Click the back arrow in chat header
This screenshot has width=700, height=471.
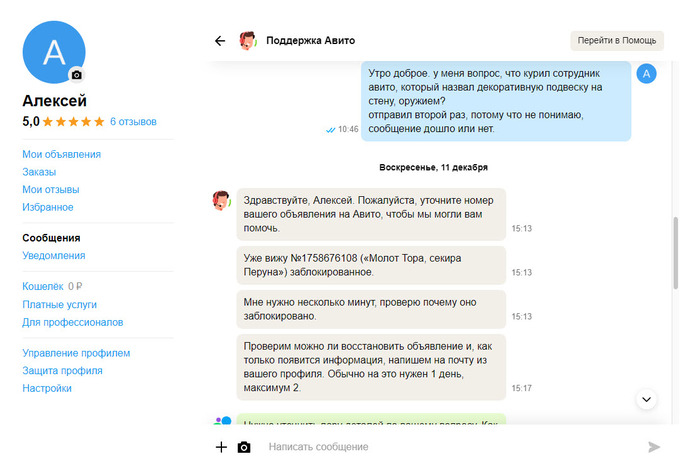tap(220, 41)
